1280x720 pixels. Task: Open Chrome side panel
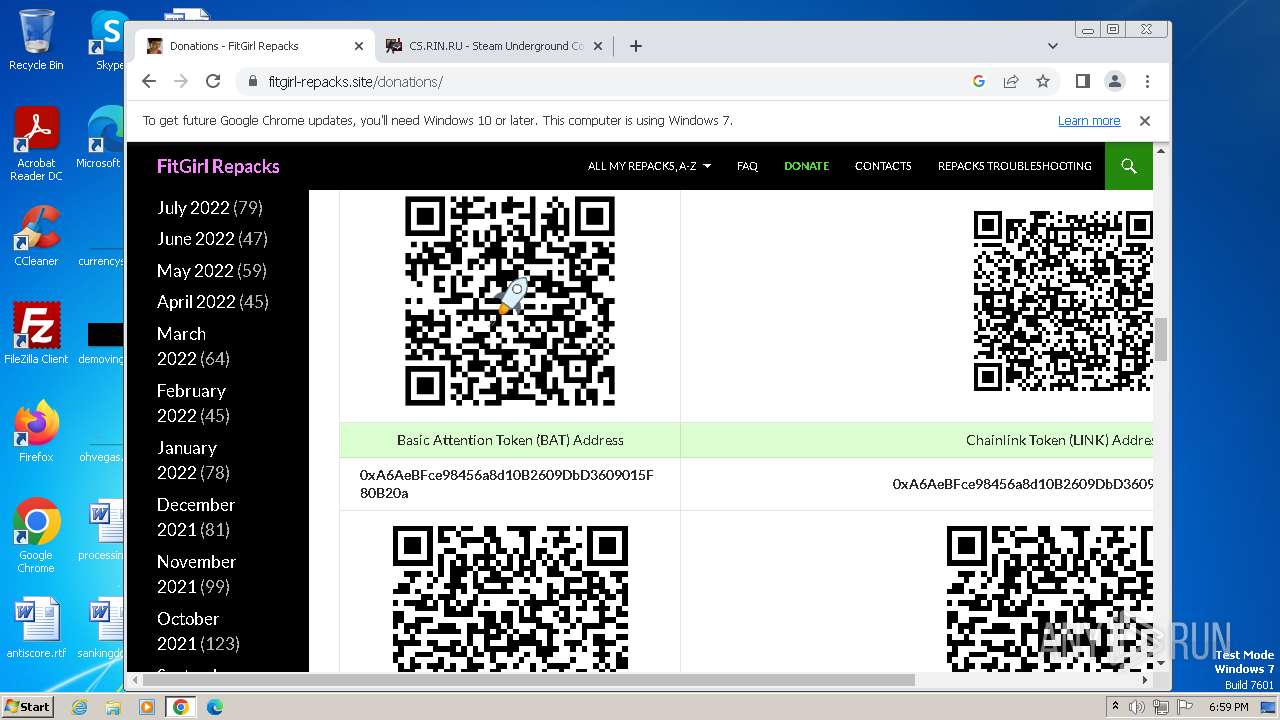pyautogui.click(x=1082, y=81)
